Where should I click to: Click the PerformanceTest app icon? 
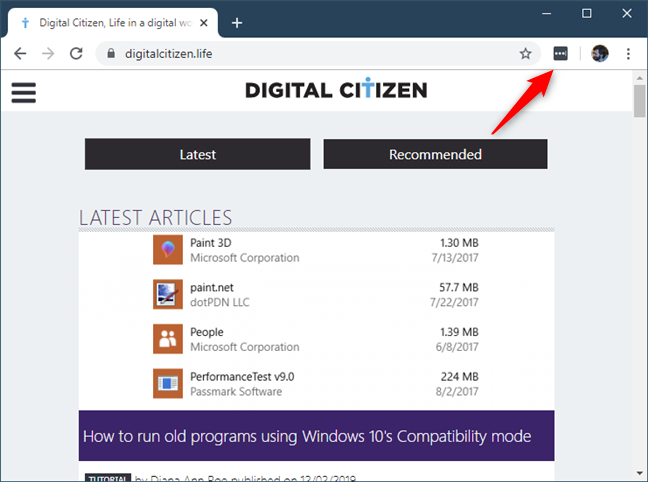168,384
